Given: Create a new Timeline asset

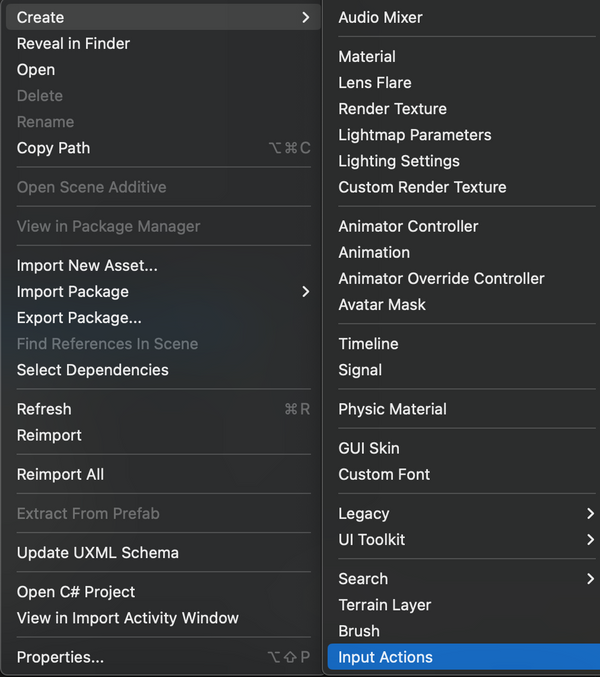Looking at the screenshot, I should click(x=368, y=344).
